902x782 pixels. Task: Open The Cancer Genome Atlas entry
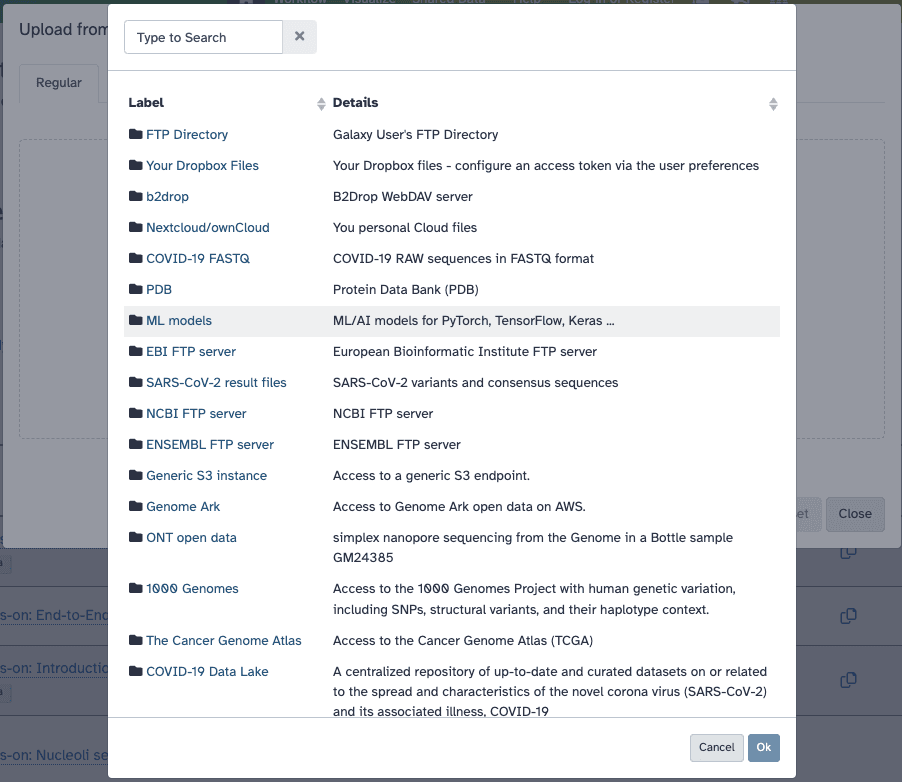click(x=223, y=640)
